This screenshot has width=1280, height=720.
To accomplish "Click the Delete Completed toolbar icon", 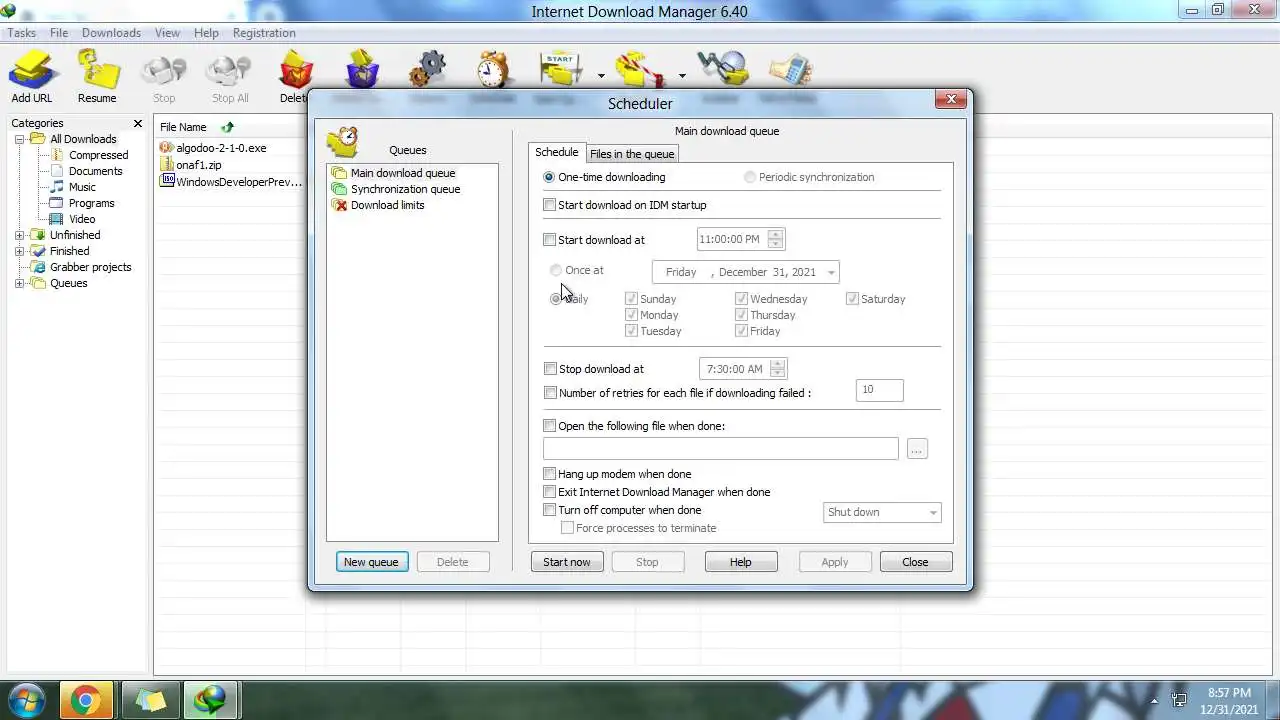I will [362, 70].
